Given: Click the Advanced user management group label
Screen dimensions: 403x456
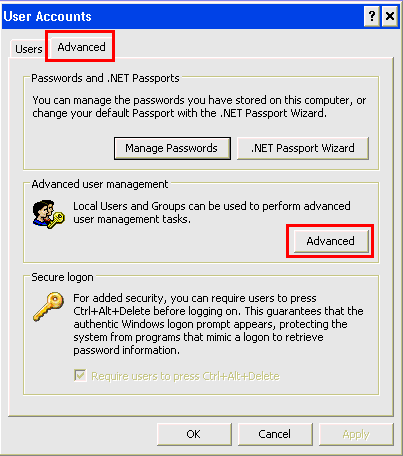Looking at the screenshot, I should click(x=100, y=184).
